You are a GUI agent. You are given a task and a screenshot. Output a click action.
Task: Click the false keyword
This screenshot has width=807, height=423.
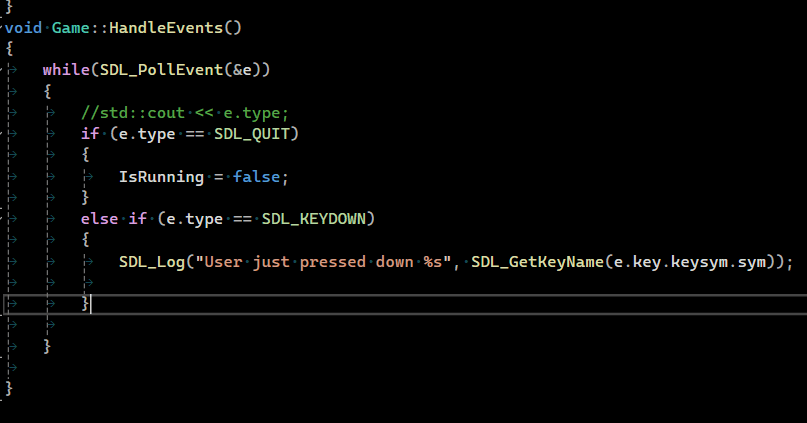[x=256, y=176]
